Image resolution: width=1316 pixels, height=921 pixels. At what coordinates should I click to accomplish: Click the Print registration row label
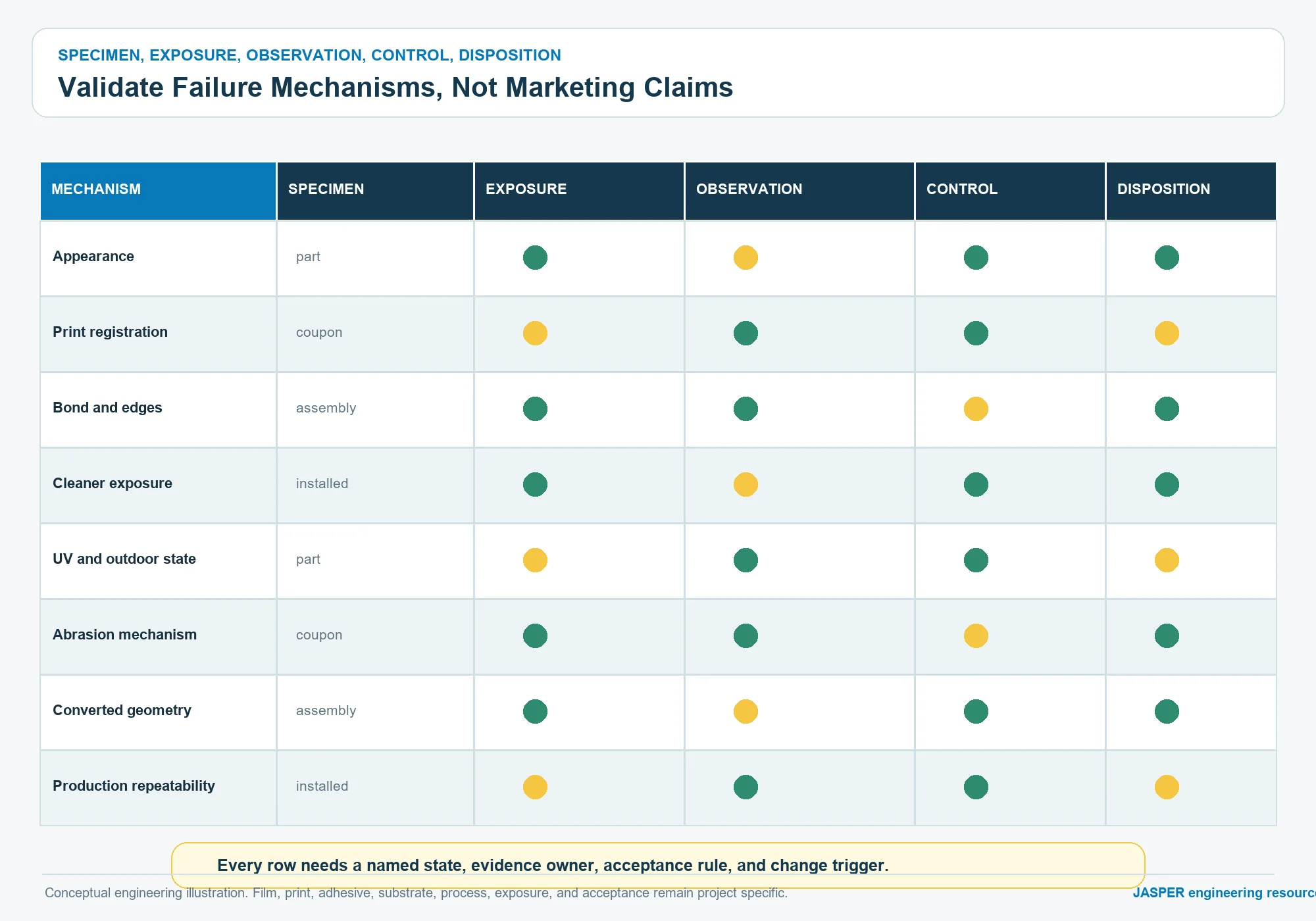[x=110, y=332]
